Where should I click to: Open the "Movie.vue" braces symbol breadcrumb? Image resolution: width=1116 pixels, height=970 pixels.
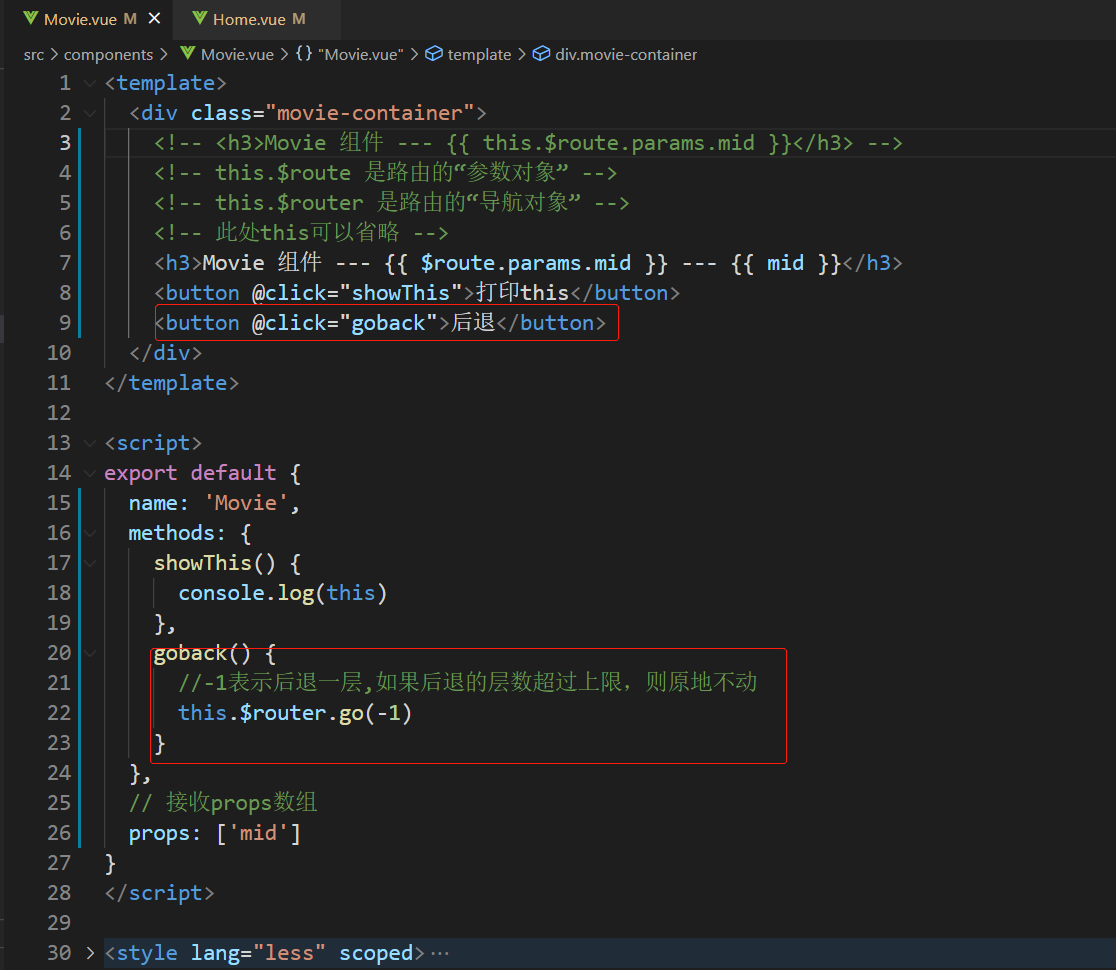click(x=361, y=55)
